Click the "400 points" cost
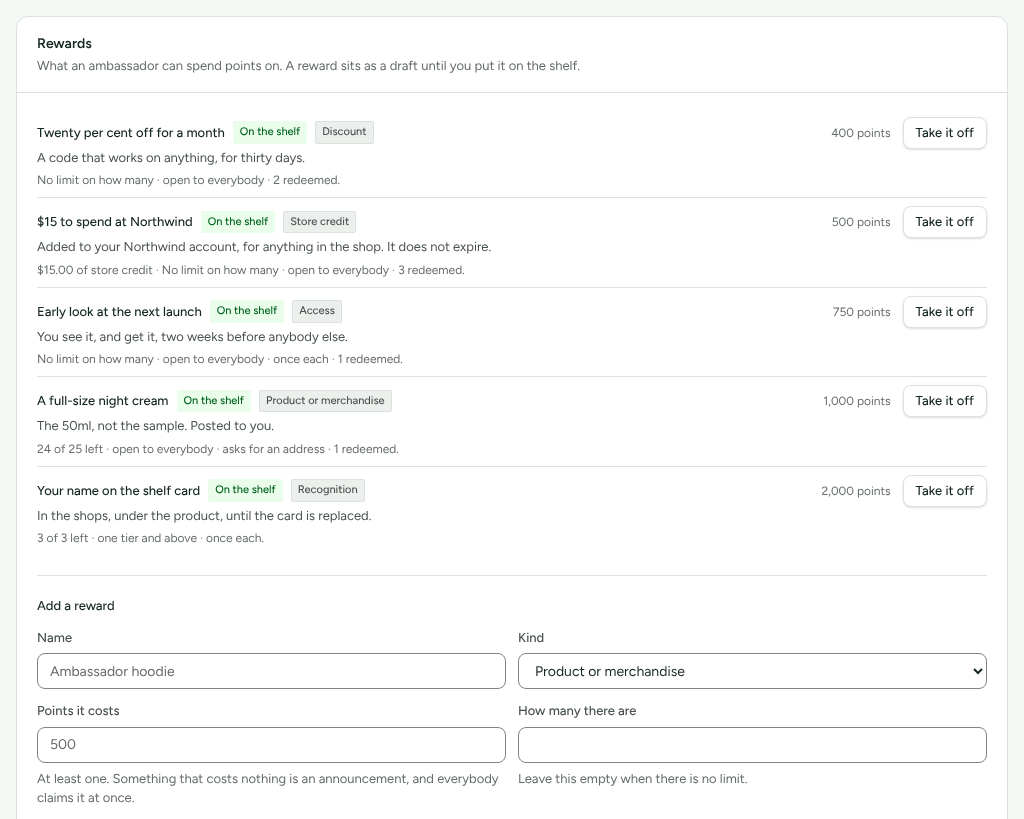The width and height of the screenshot is (1024, 819). tap(861, 133)
